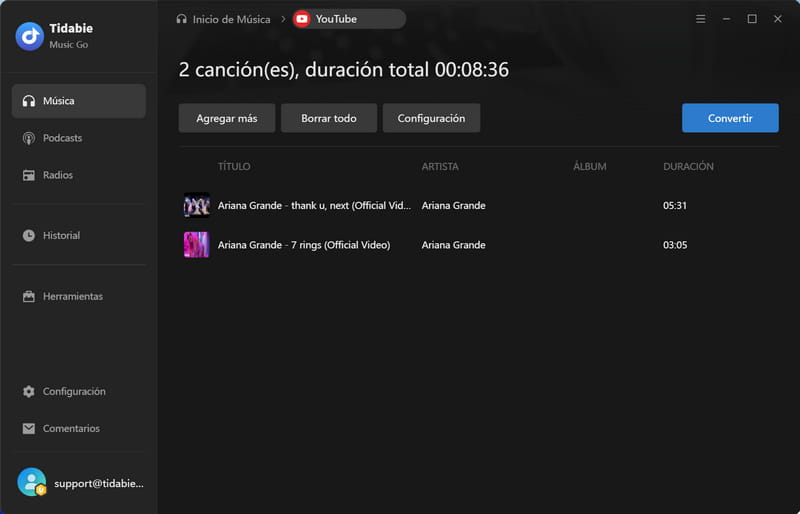Click the Borrar todo button

(329, 118)
